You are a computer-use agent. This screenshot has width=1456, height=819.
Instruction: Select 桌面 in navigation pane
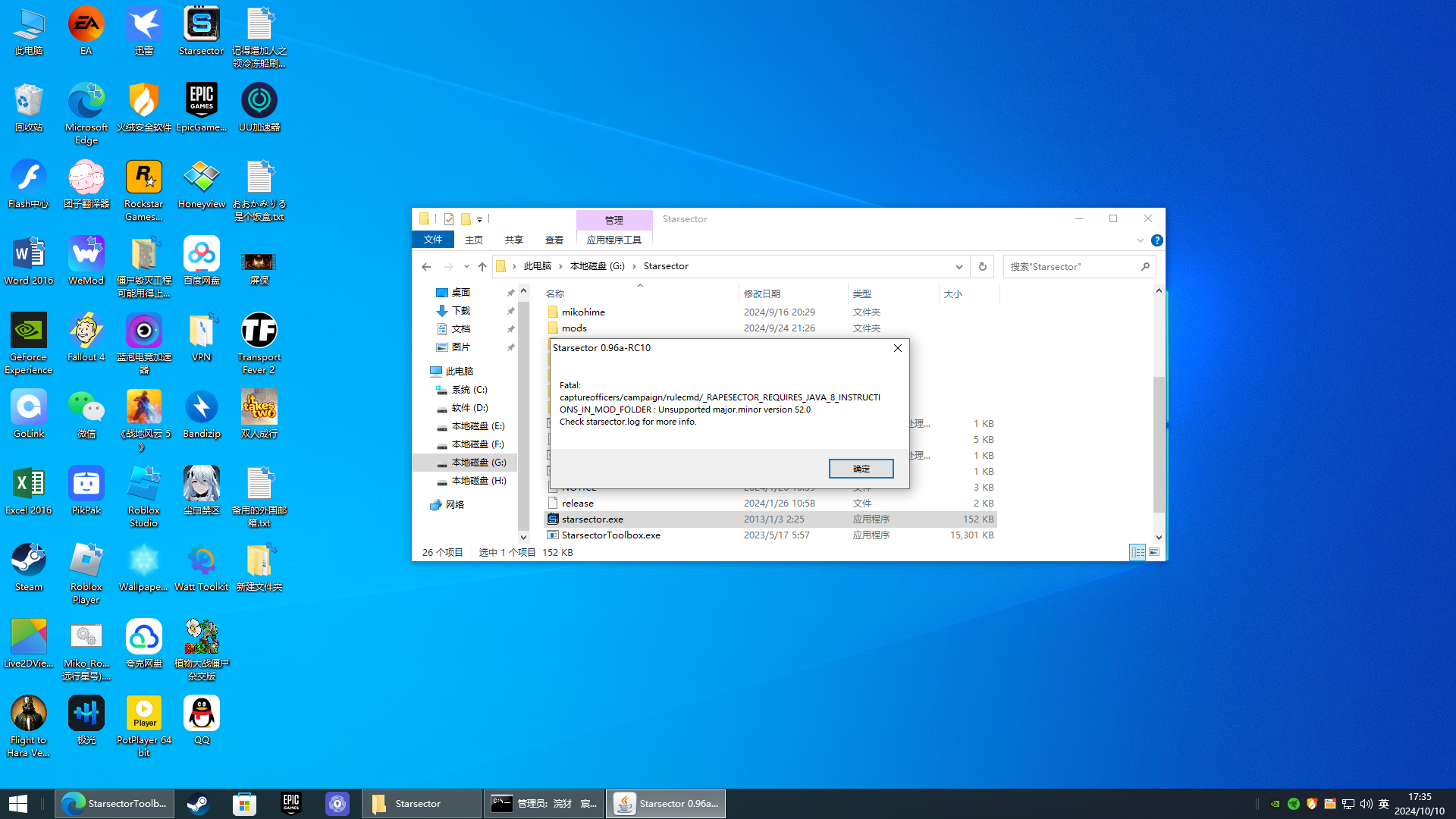[460, 293]
